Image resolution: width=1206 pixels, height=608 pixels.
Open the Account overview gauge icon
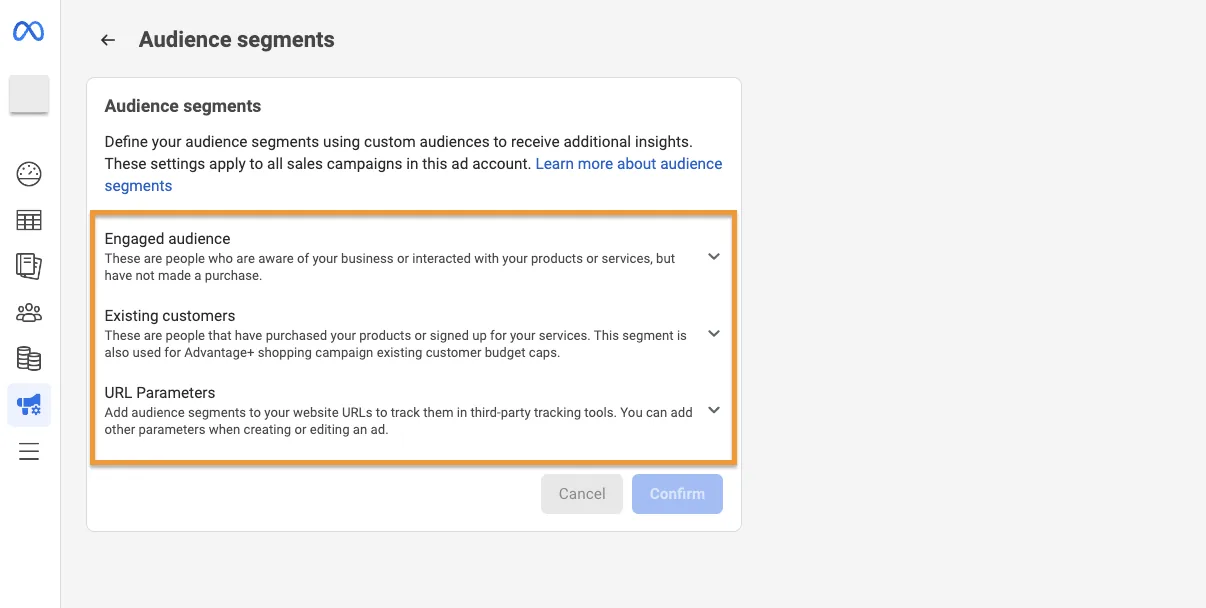click(x=29, y=174)
